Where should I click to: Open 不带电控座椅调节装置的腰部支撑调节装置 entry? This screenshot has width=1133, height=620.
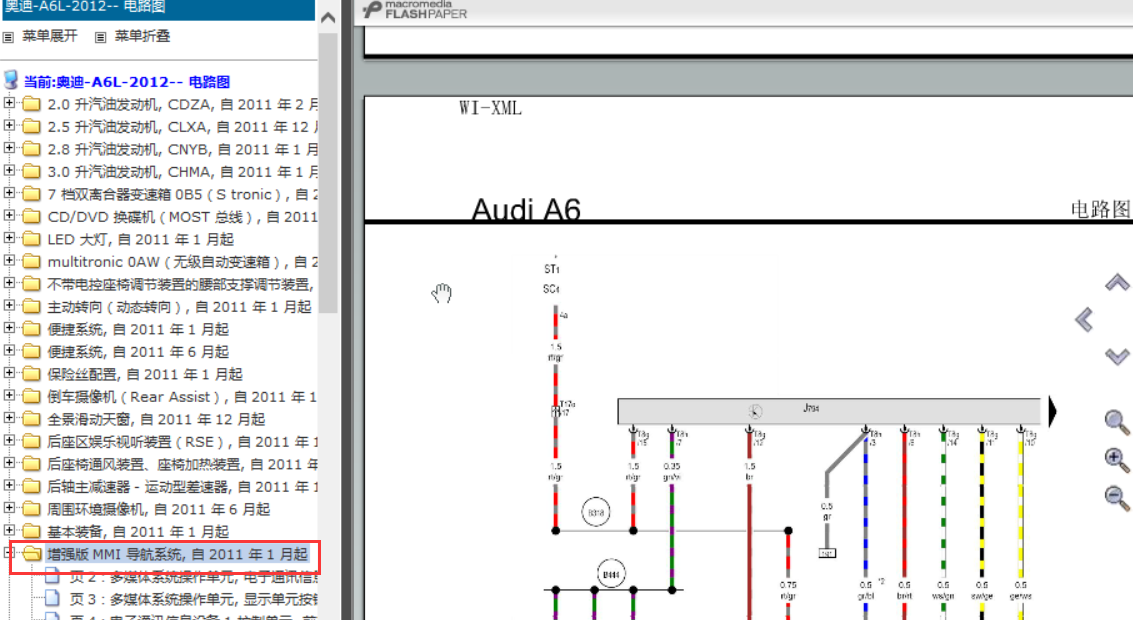182,285
